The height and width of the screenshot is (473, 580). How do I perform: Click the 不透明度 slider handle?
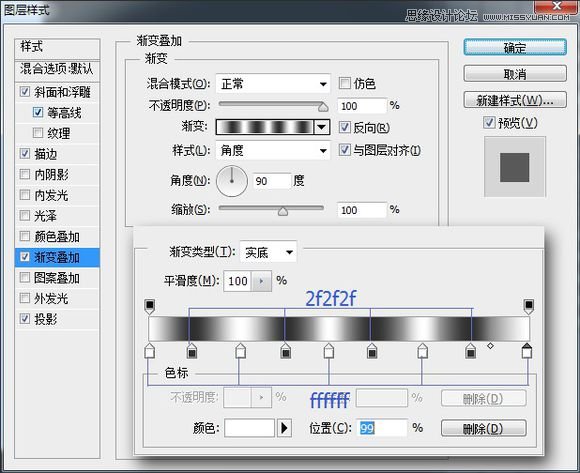[x=323, y=107]
